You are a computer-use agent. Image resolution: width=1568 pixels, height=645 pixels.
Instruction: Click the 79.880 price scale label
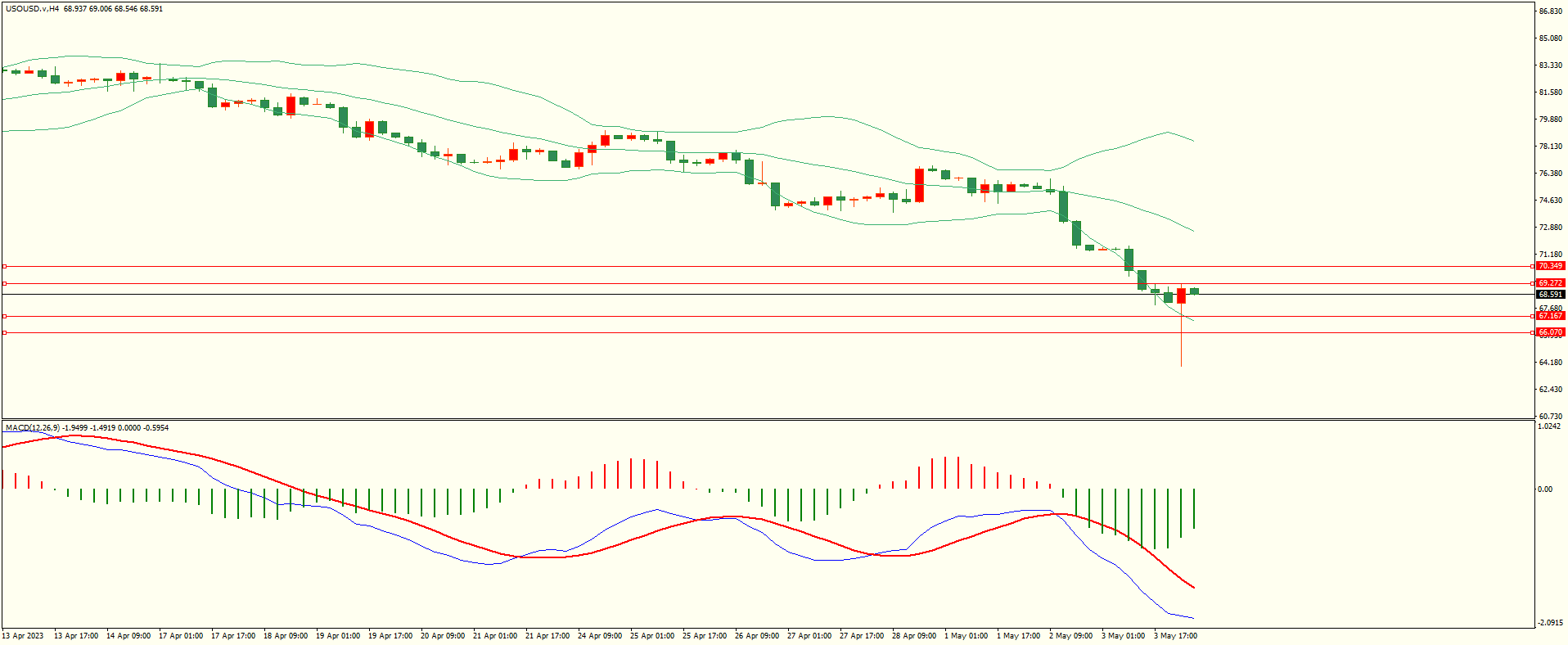coord(1551,120)
